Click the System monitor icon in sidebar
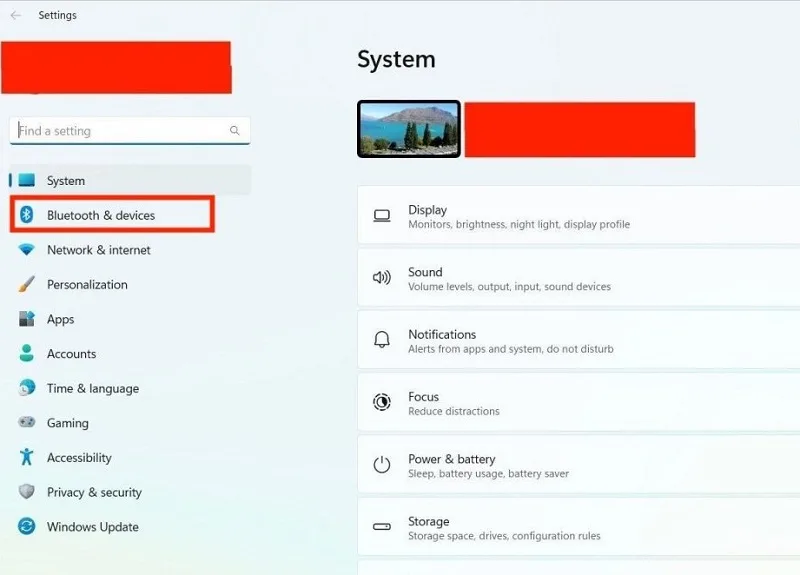Image resolution: width=800 pixels, height=575 pixels. click(27, 180)
